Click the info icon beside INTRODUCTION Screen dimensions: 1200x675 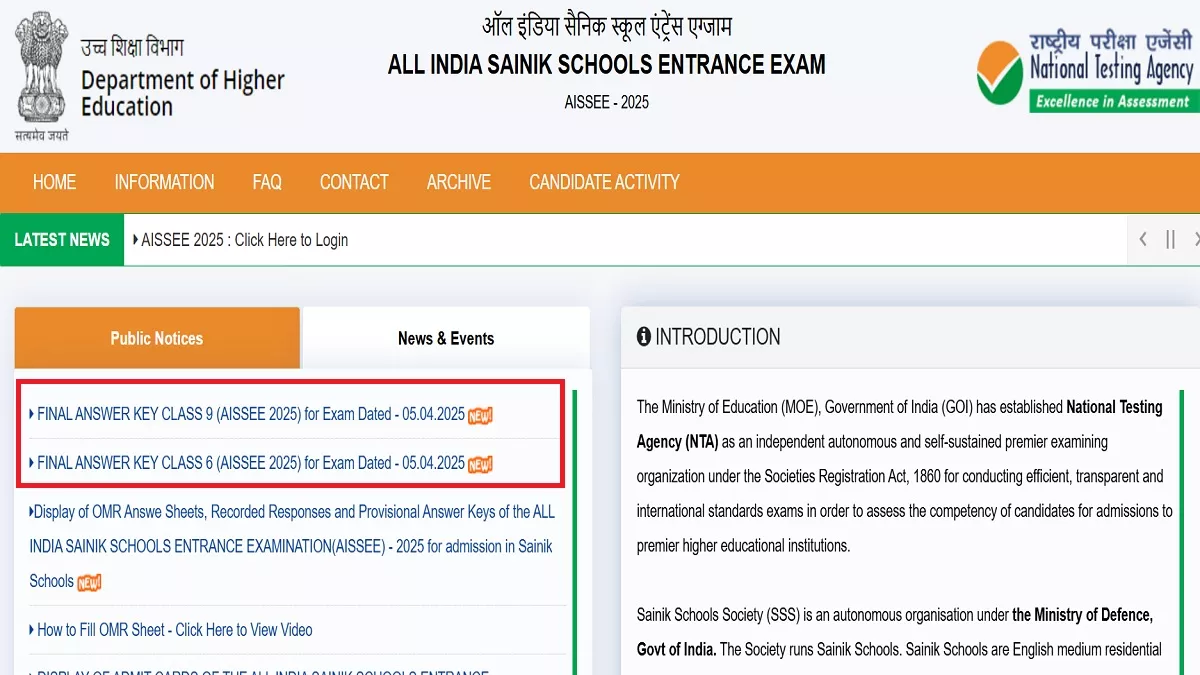(644, 337)
